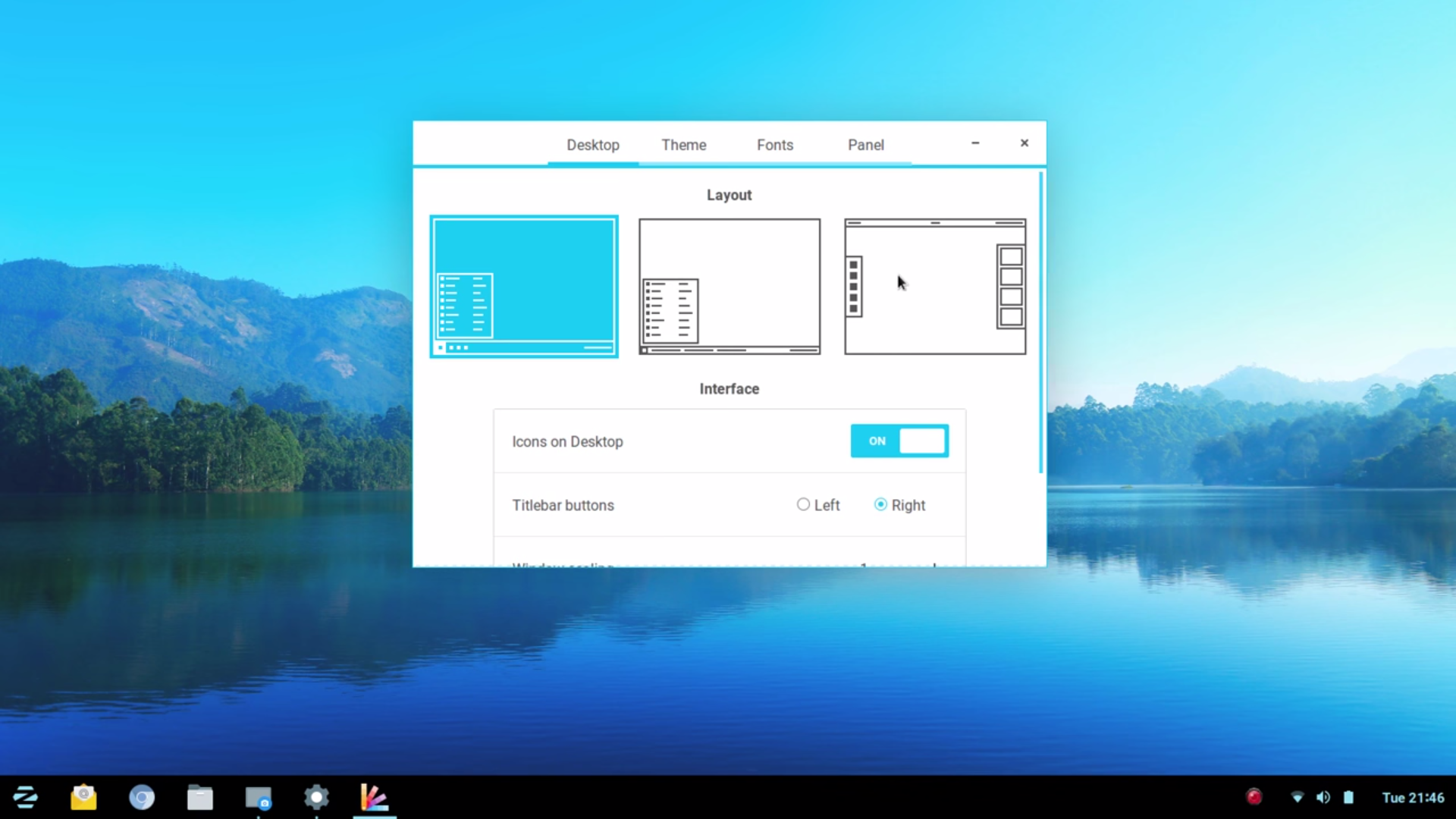Open the Panel tab

(865, 145)
